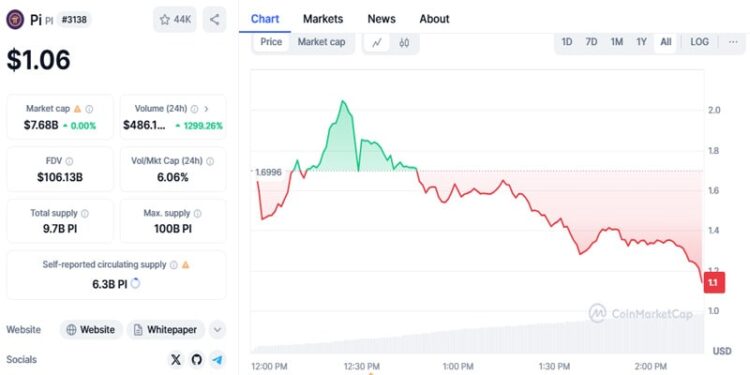Open the X (Twitter) social link
This screenshot has height=375, width=750.
pyautogui.click(x=176, y=360)
